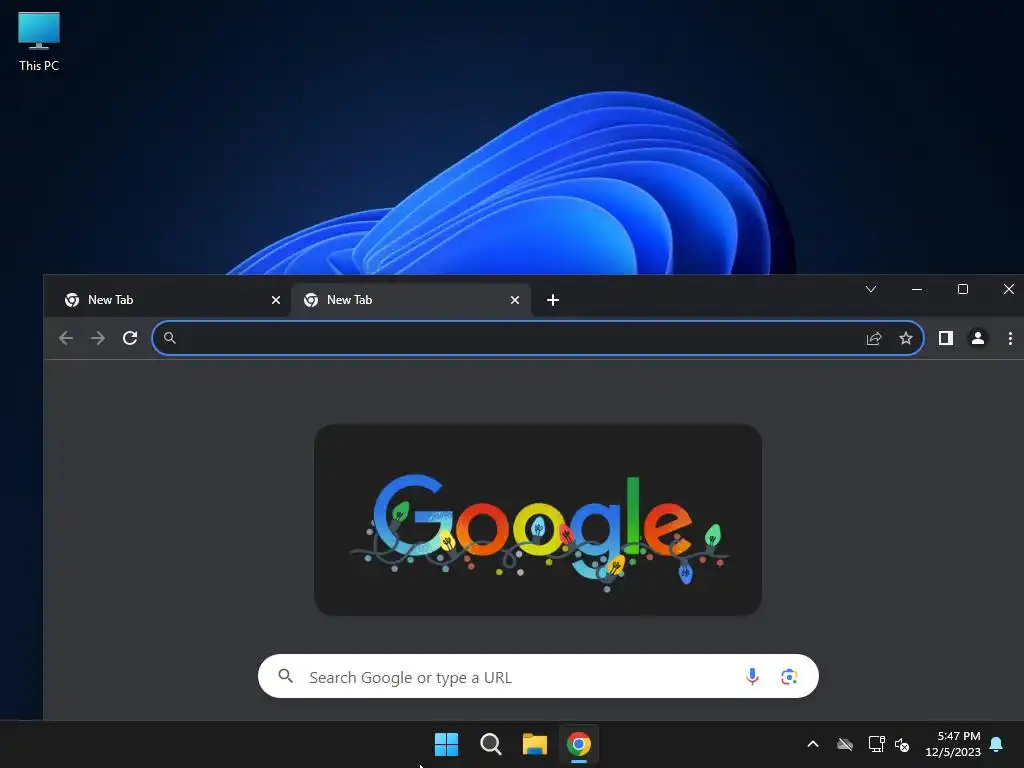Open network status tray icon

(x=876, y=744)
